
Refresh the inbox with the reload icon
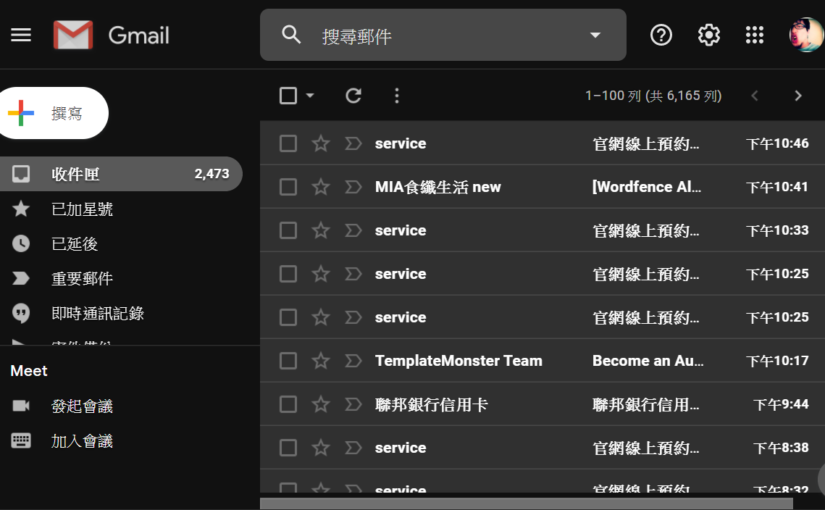(x=353, y=96)
